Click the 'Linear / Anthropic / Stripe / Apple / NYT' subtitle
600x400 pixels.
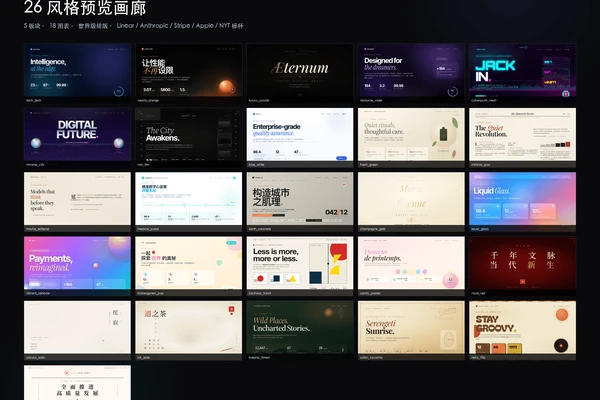(x=180, y=26)
